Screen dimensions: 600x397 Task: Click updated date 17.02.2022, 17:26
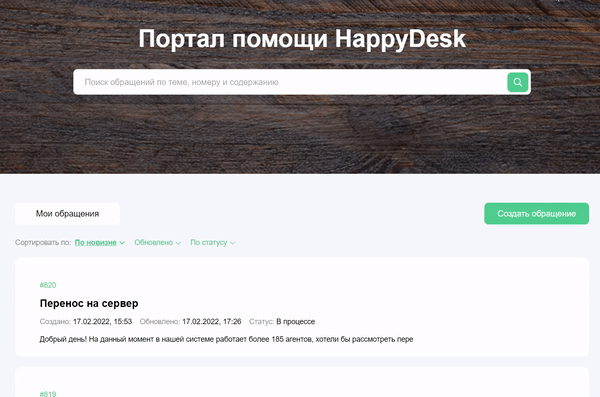212,322
